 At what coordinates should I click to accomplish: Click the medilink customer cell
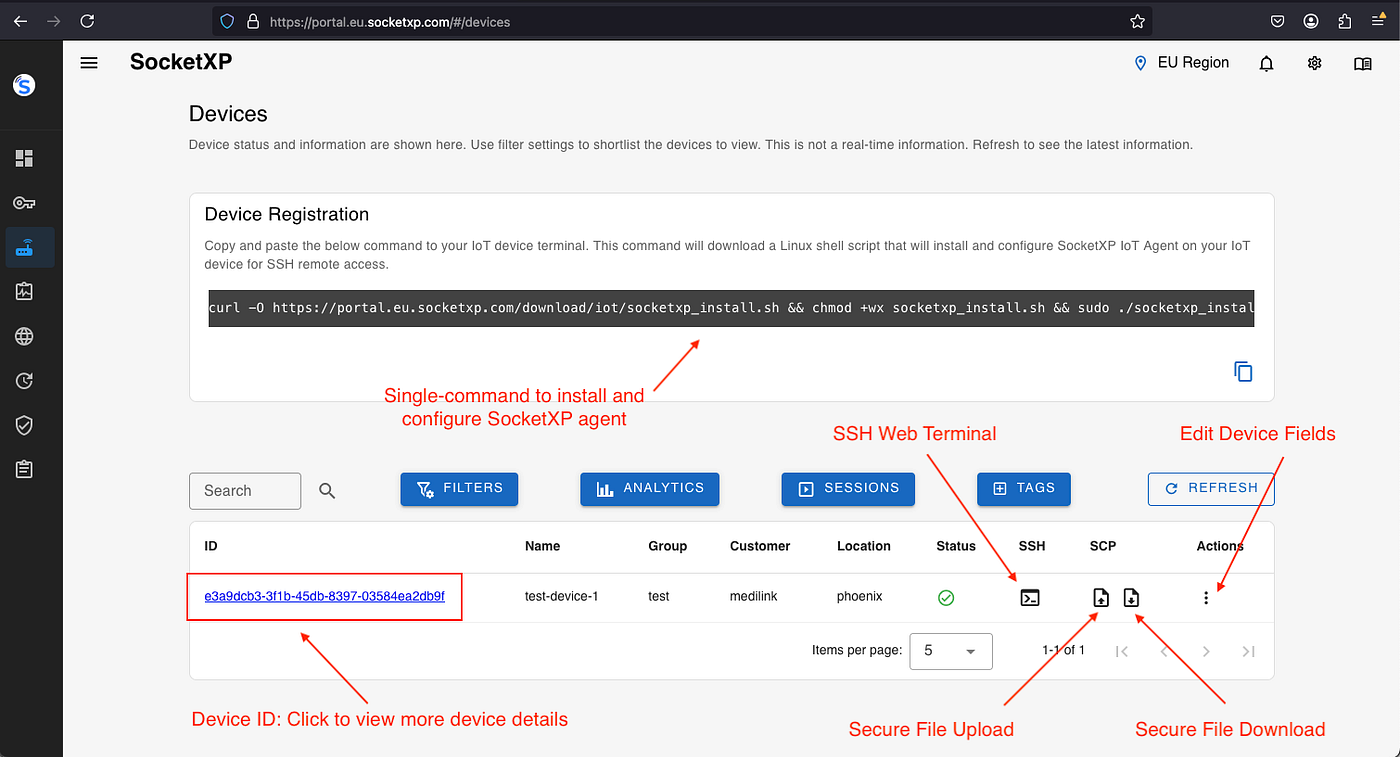755,597
